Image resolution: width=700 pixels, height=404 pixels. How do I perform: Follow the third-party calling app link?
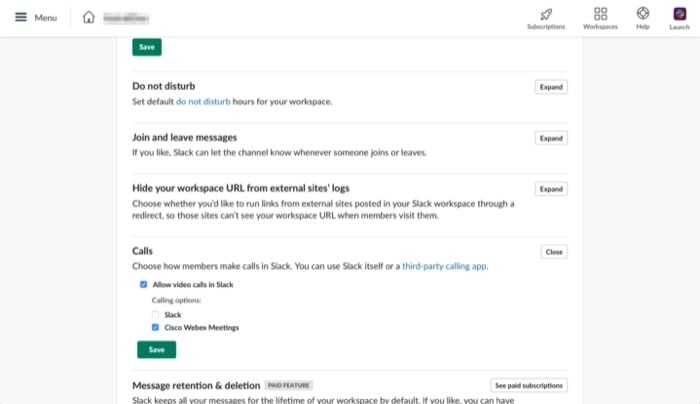point(445,267)
